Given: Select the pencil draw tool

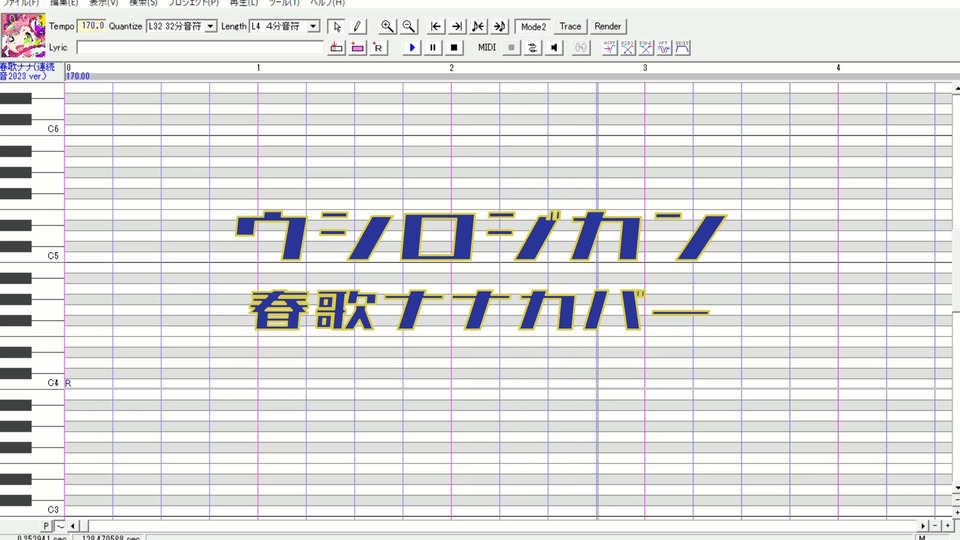Looking at the screenshot, I should [357, 26].
